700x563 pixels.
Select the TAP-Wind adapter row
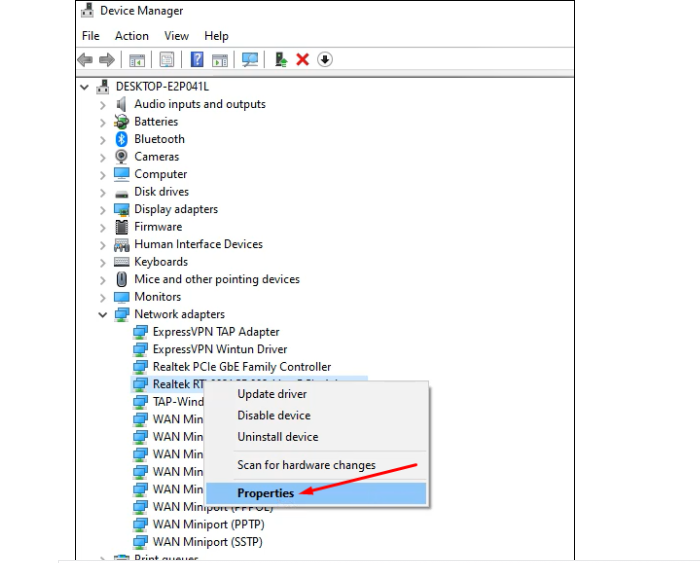coord(178,402)
